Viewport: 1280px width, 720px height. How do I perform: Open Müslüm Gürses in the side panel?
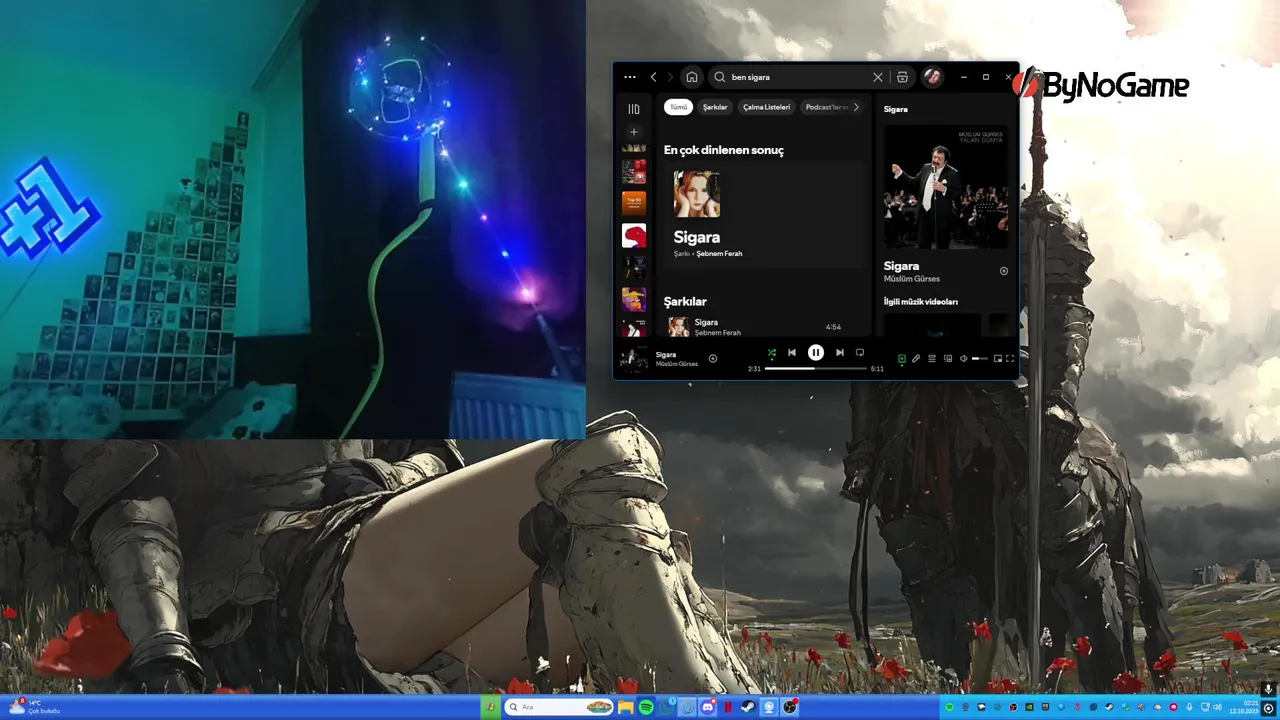(x=911, y=279)
